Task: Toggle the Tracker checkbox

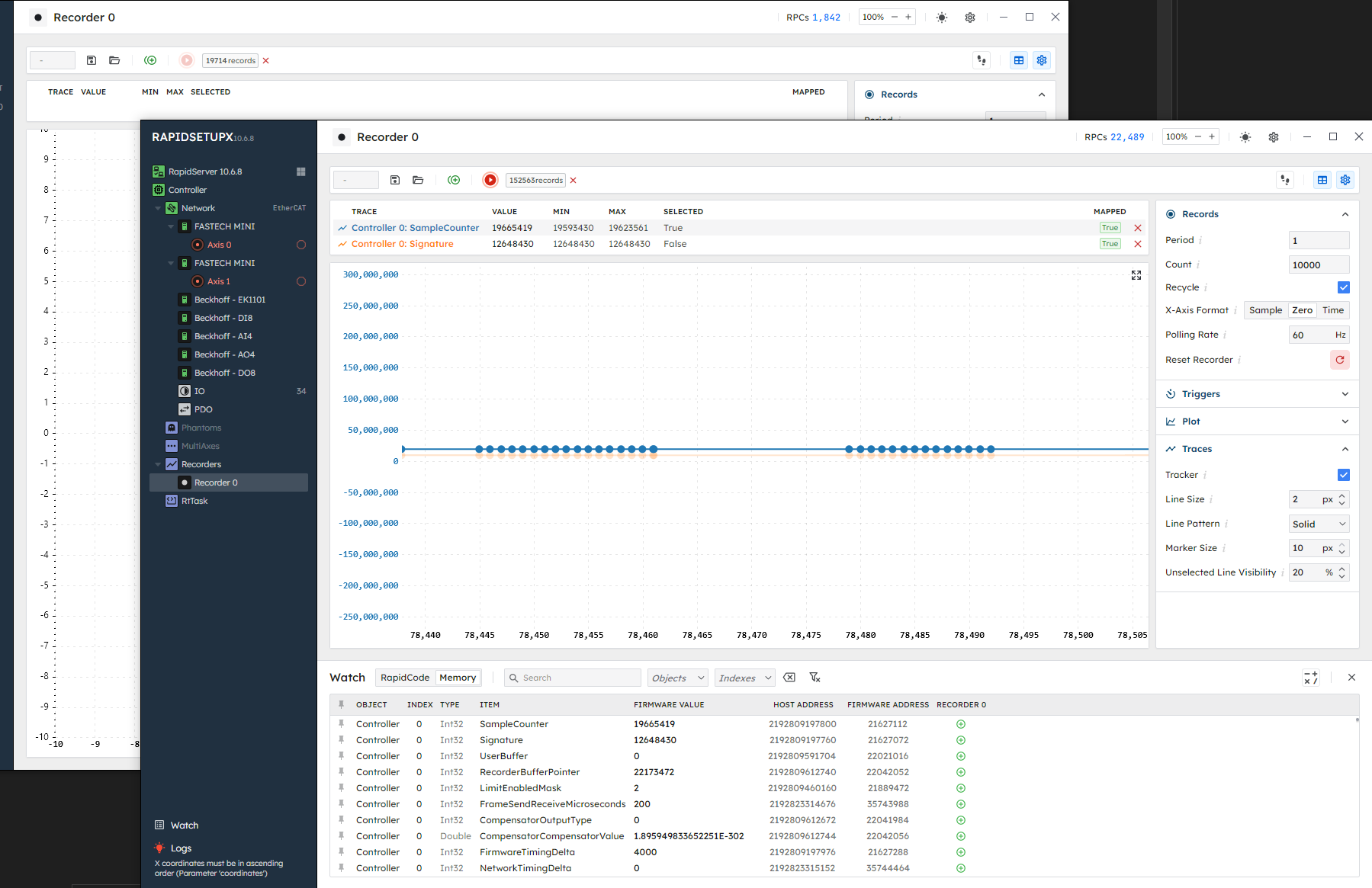Action: 1343,475
